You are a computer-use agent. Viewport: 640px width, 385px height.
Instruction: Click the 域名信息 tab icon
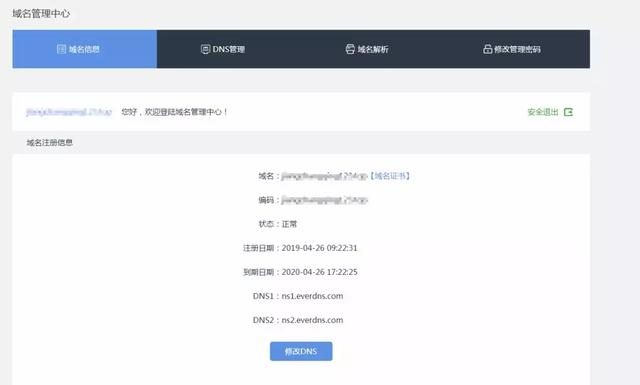[61, 49]
